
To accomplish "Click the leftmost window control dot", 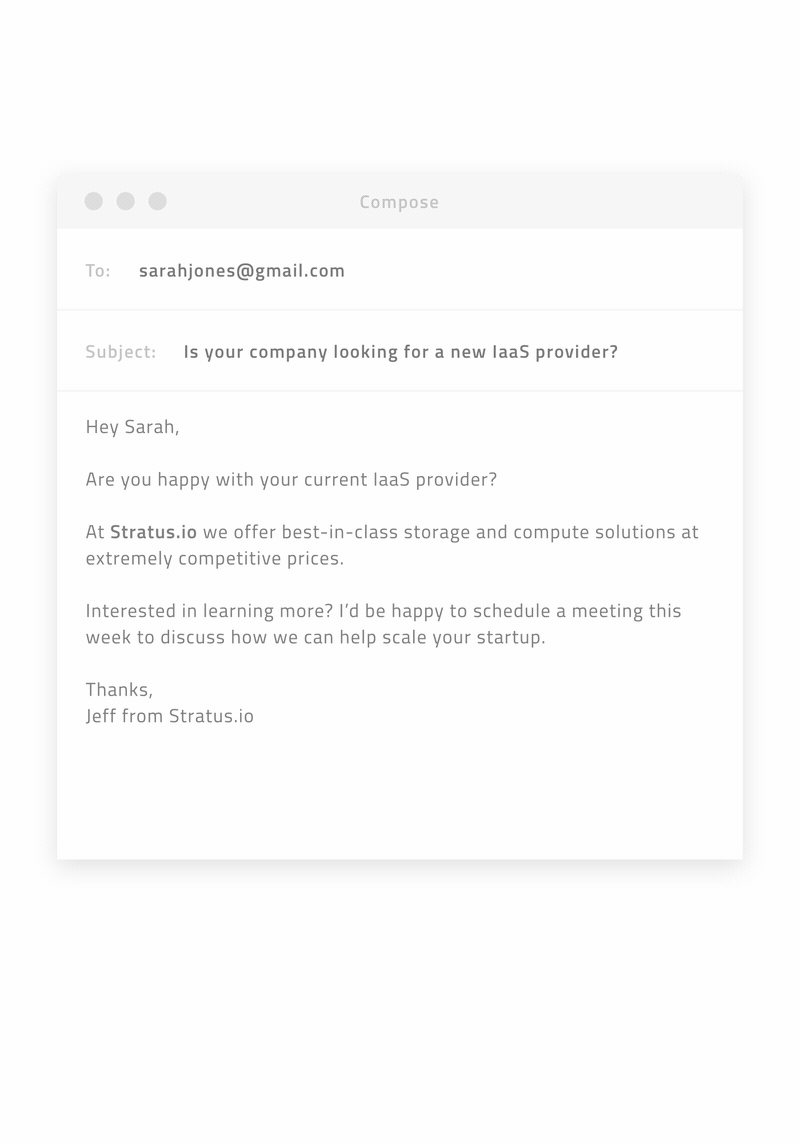I will click(94, 201).
